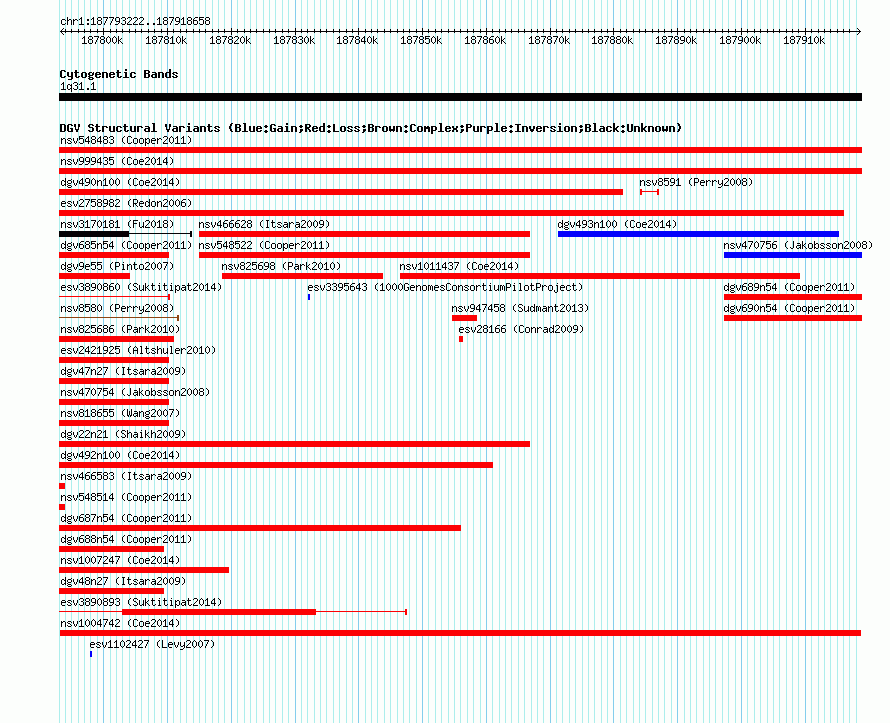Click the tiny red esv28166 marker
The height and width of the screenshot is (723, 890).
coord(461,339)
